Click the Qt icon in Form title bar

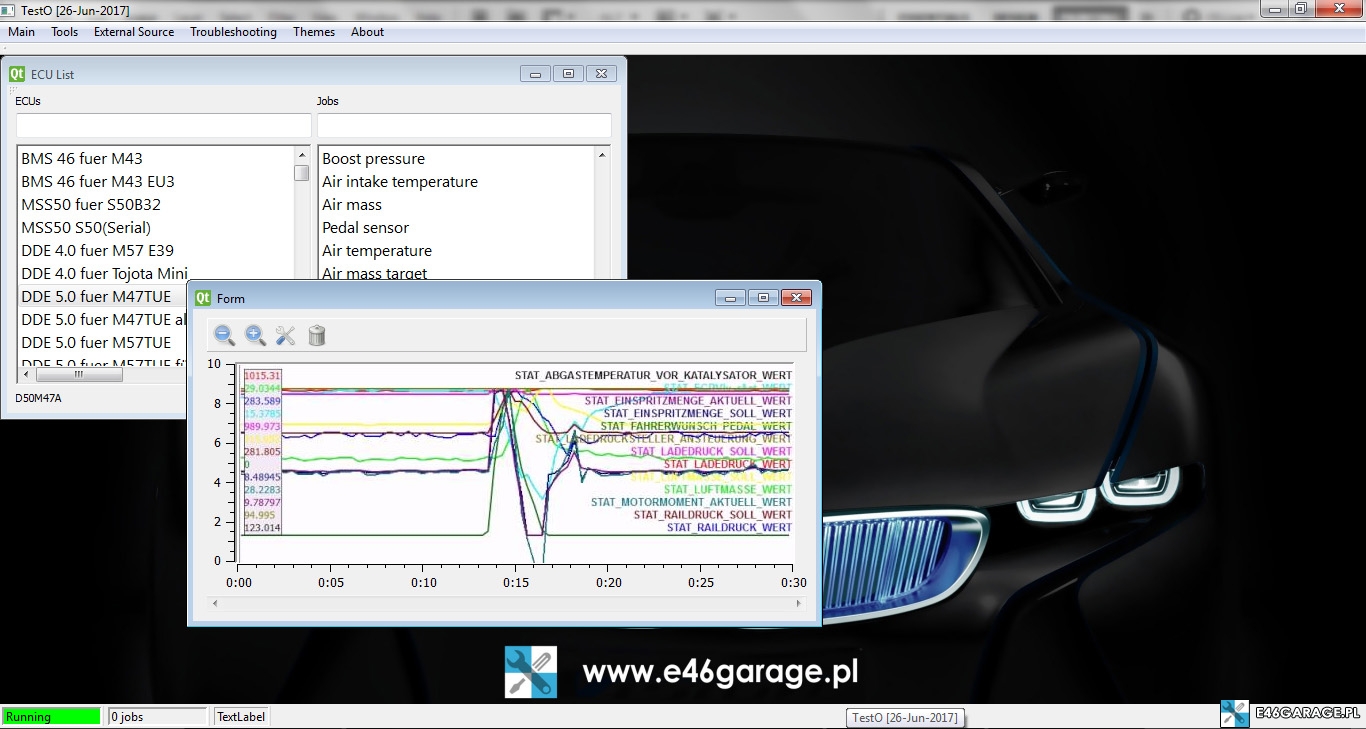pos(203,298)
